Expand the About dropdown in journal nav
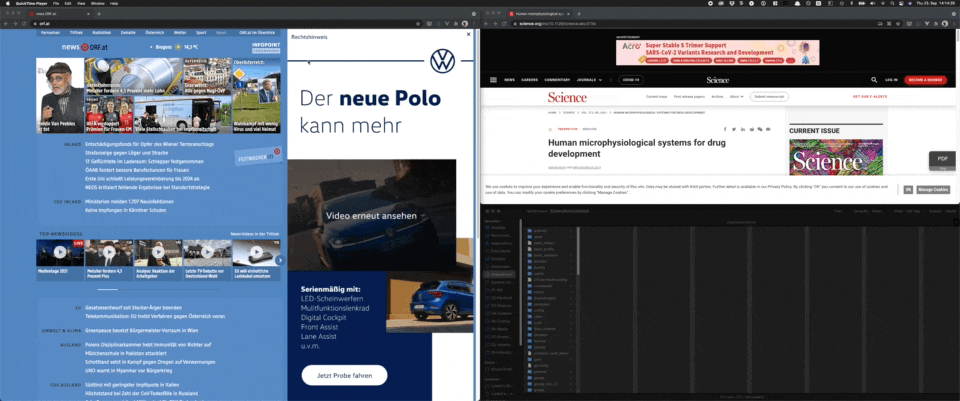 point(737,97)
